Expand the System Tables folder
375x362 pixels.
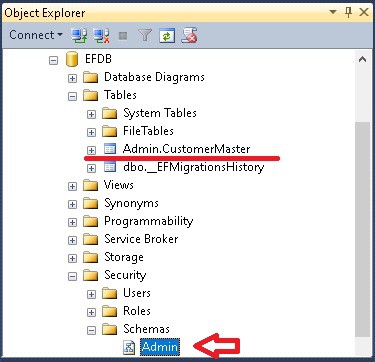[x=91, y=114]
